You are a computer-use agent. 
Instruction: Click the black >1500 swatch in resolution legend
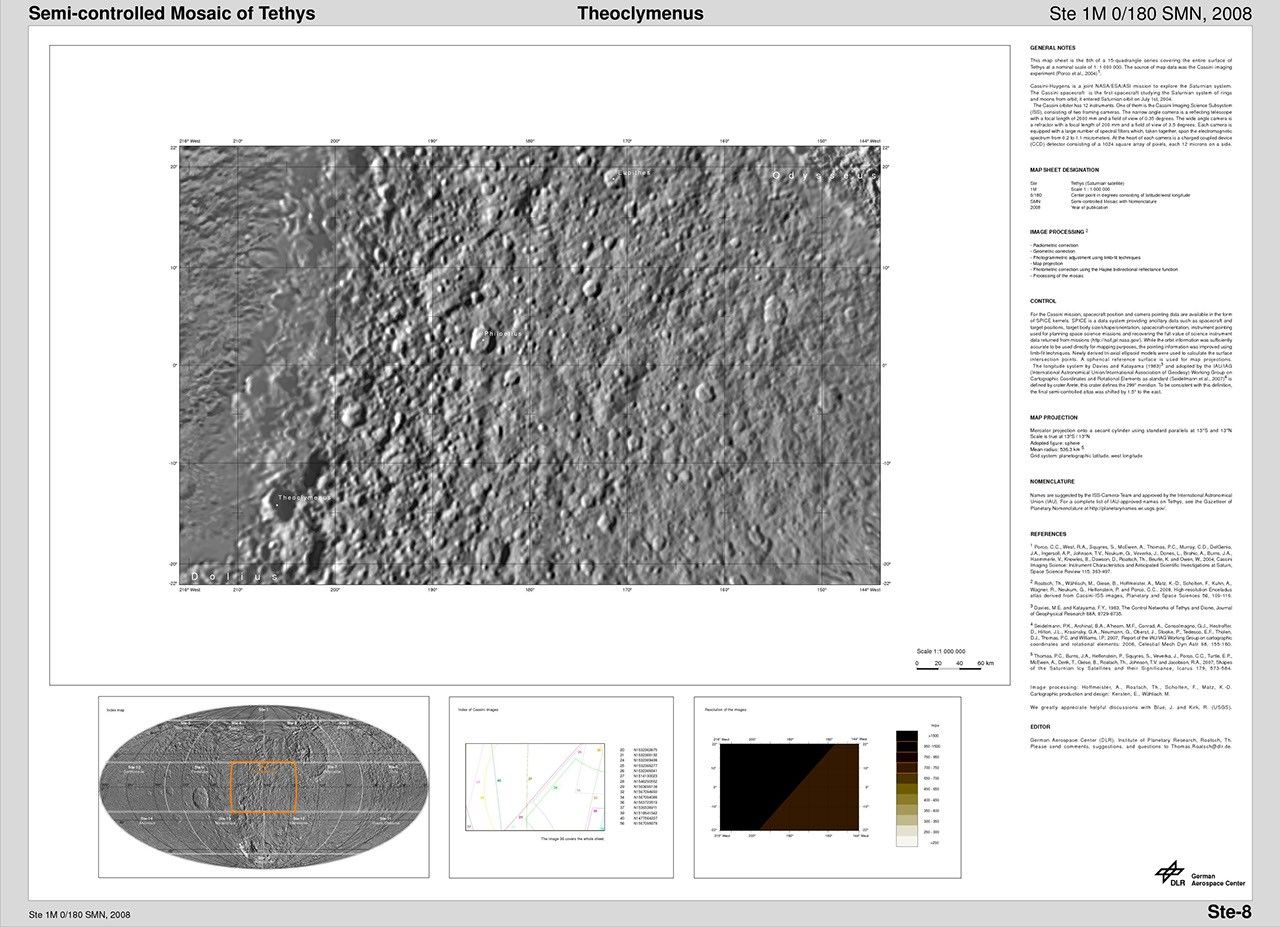(907, 735)
